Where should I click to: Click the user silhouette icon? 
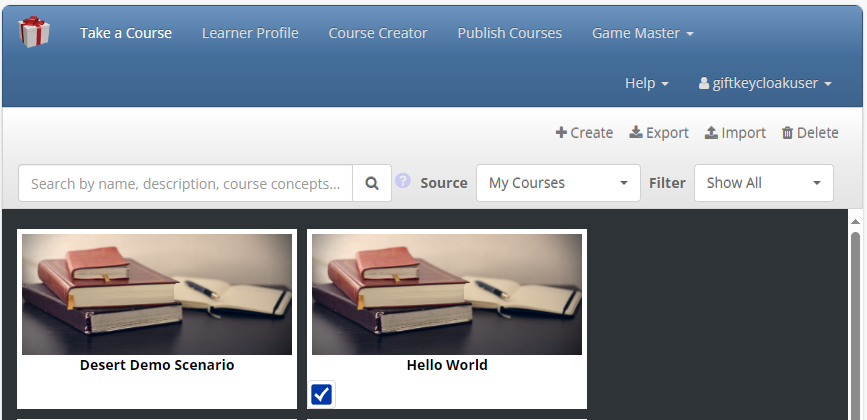point(703,83)
